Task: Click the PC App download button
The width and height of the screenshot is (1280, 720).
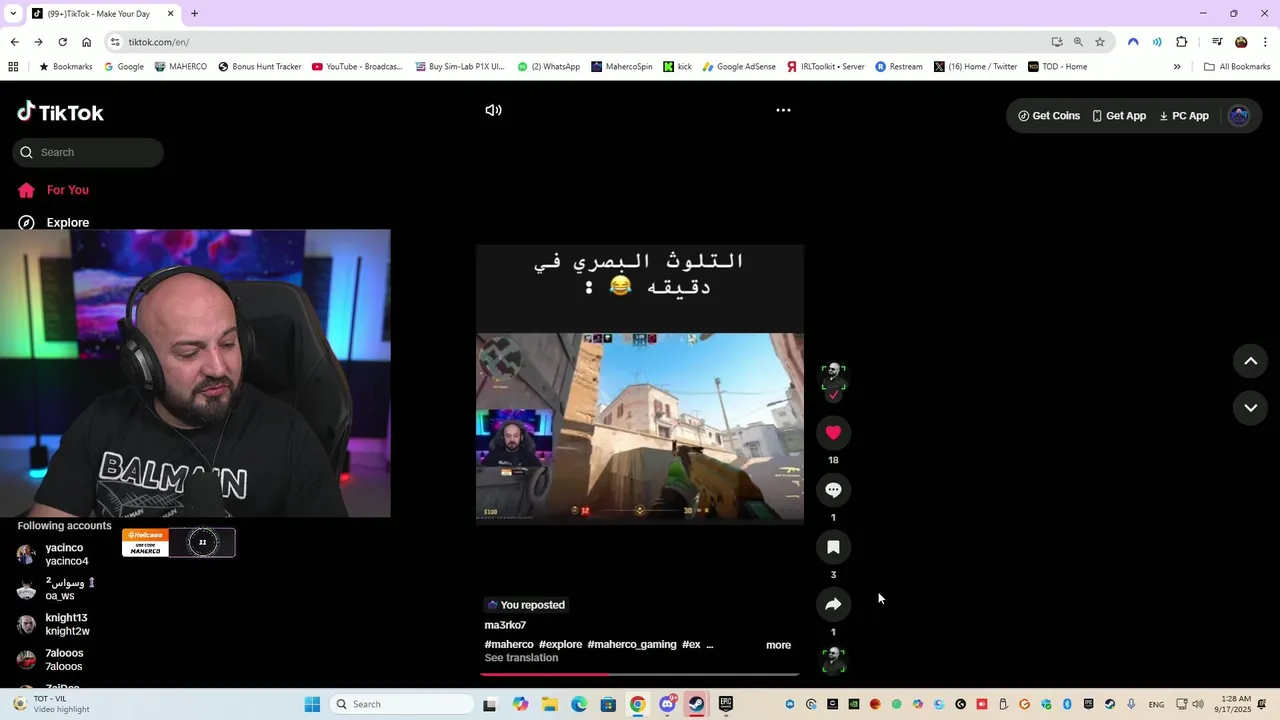Action: (1184, 116)
